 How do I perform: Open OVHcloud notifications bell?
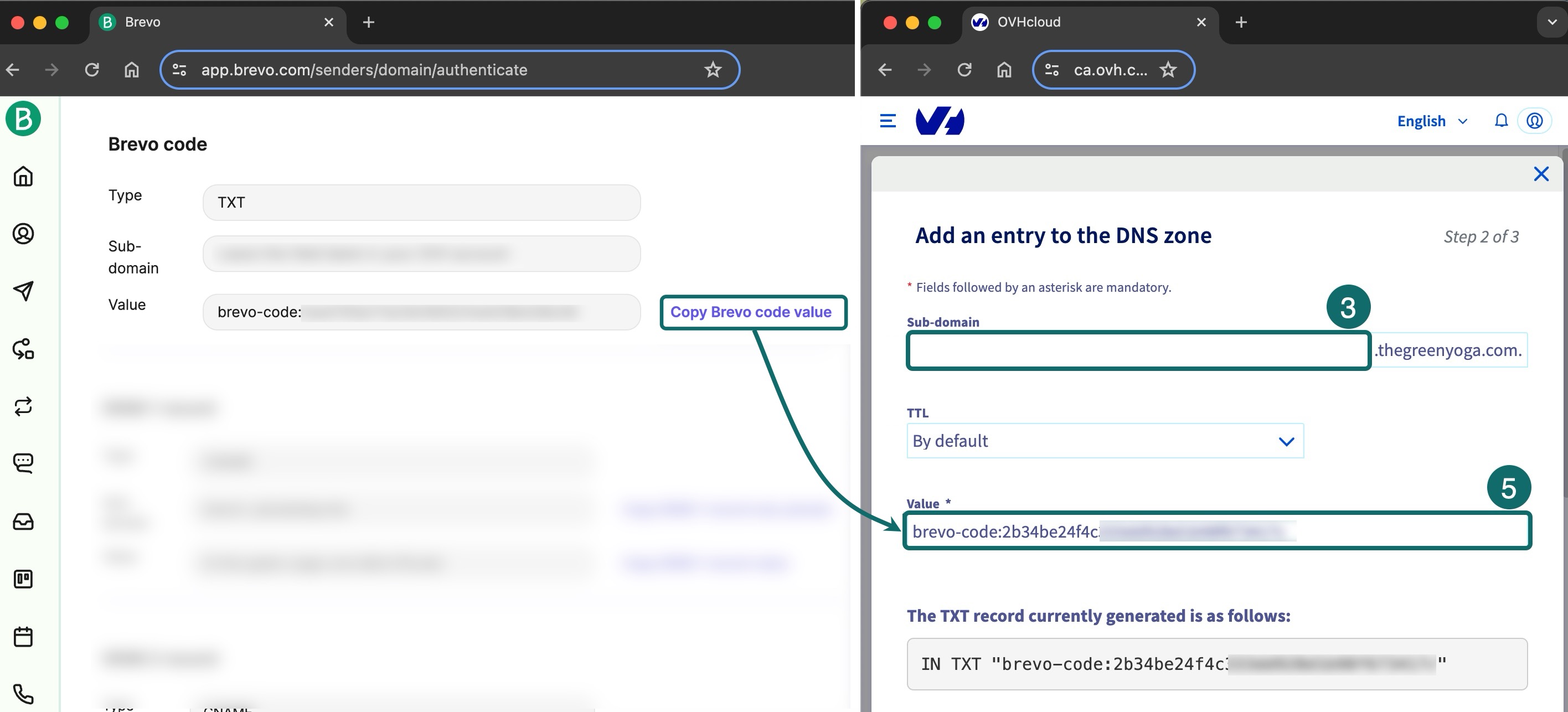pos(1501,121)
